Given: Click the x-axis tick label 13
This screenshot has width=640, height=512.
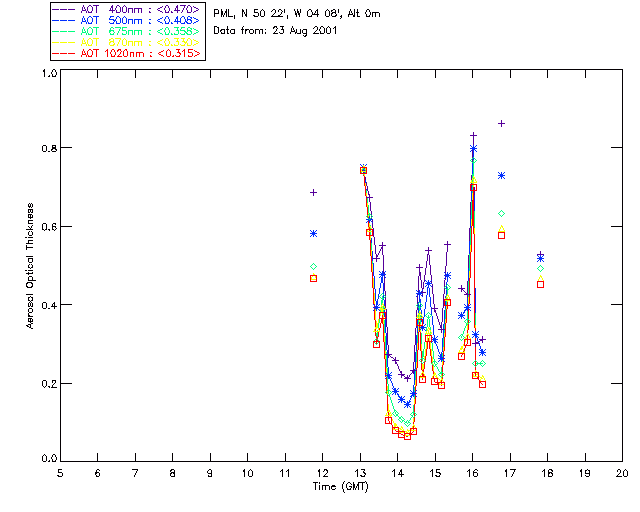Looking at the screenshot, I should click(x=360, y=473).
